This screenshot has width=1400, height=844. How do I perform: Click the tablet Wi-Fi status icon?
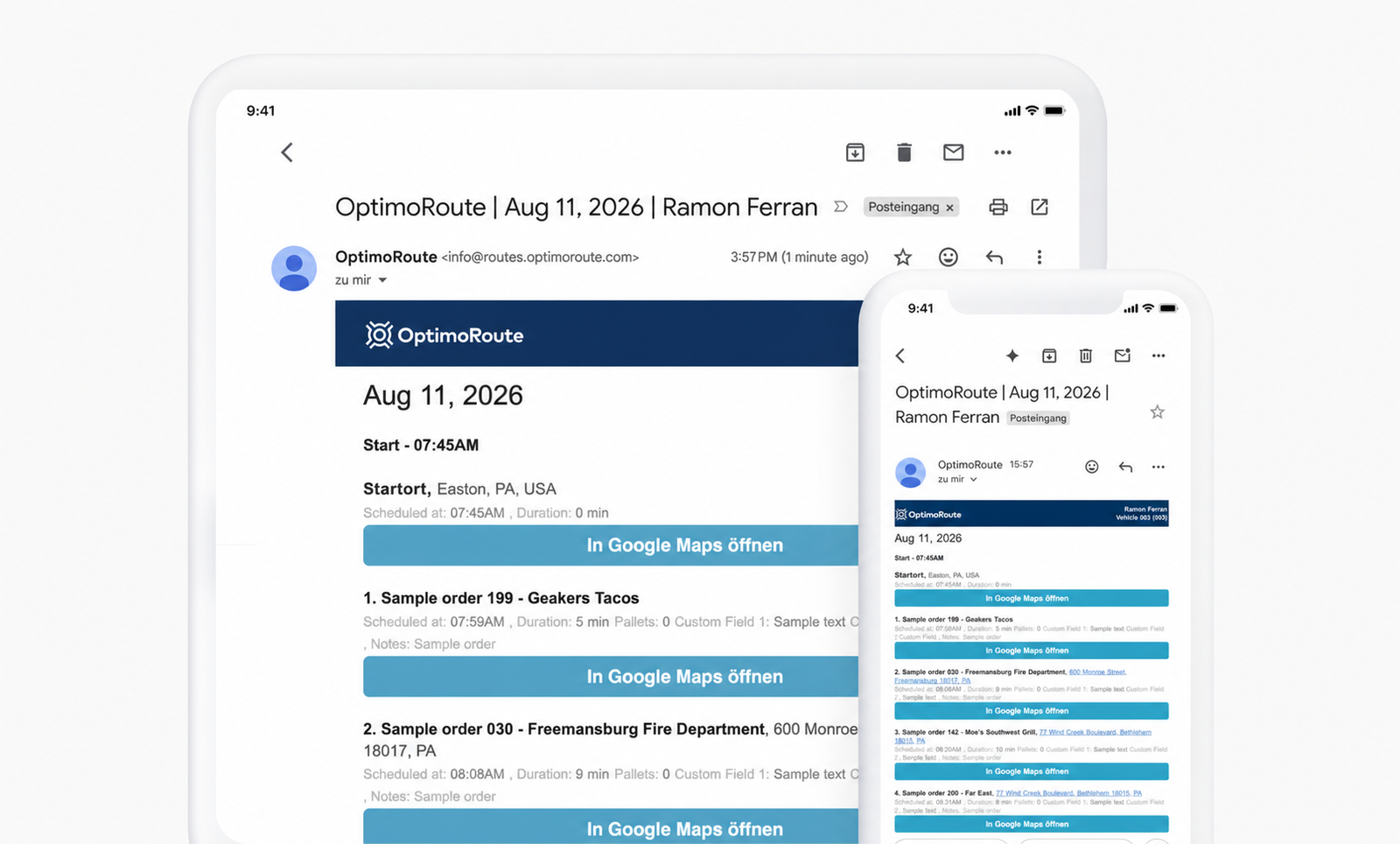tap(1032, 110)
